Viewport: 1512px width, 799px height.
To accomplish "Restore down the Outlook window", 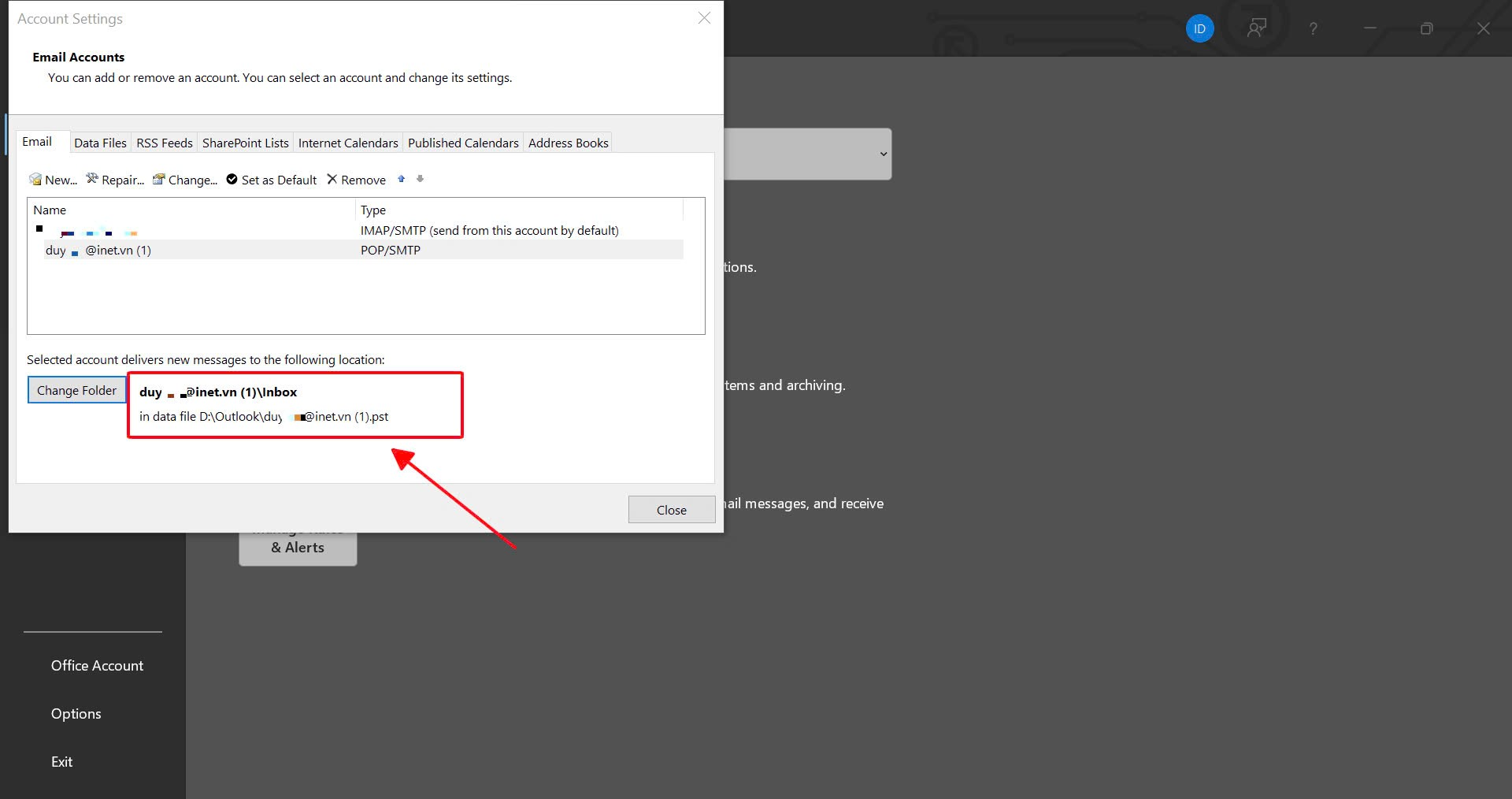I will click(x=1426, y=28).
